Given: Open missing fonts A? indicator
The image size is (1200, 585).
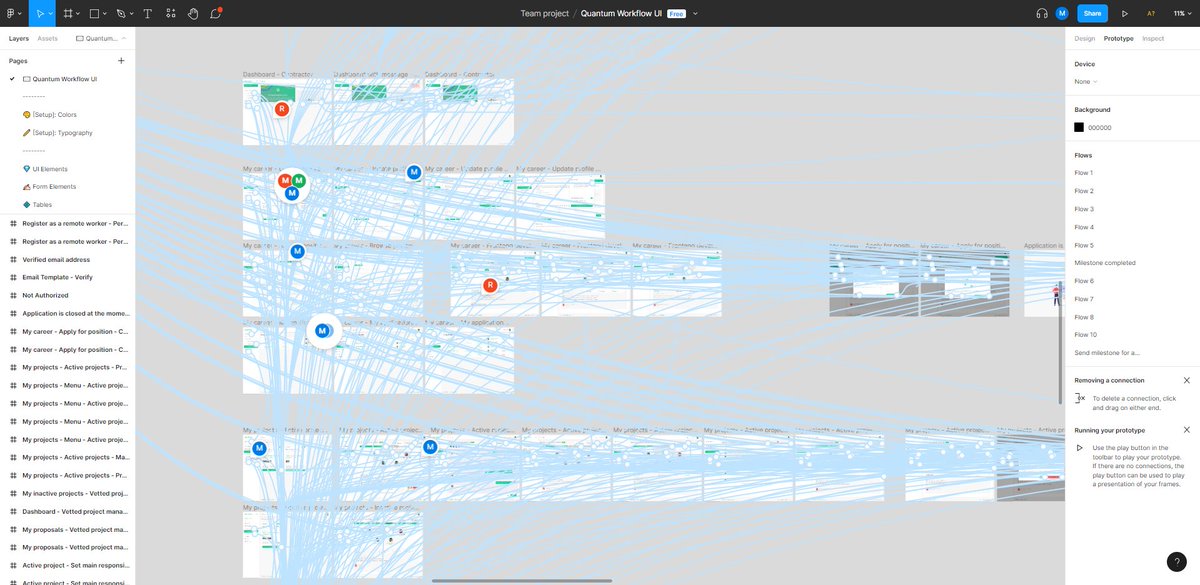Looking at the screenshot, I should point(1150,13).
